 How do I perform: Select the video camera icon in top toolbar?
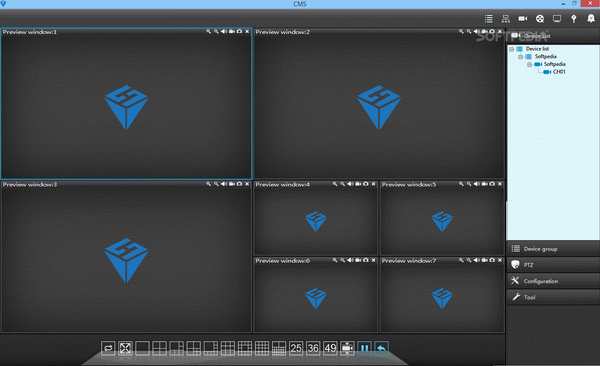click(x=523, y=19)
